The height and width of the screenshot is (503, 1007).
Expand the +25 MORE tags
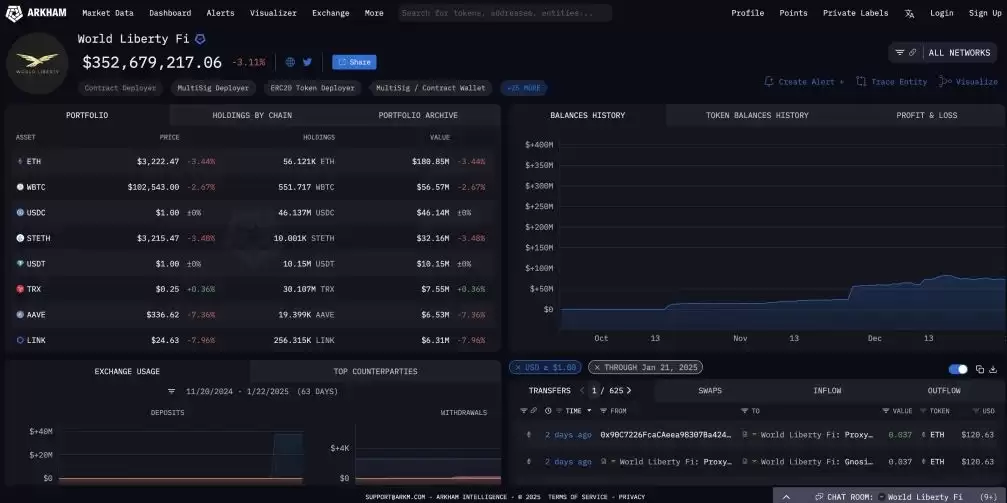click(524, 88)
